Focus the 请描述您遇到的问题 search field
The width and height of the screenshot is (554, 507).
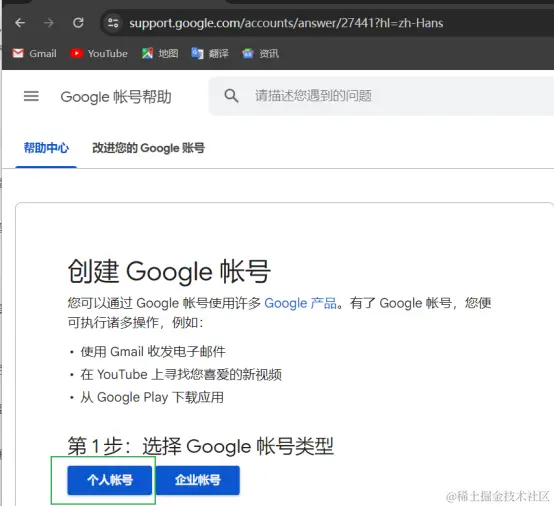[382, 96]
